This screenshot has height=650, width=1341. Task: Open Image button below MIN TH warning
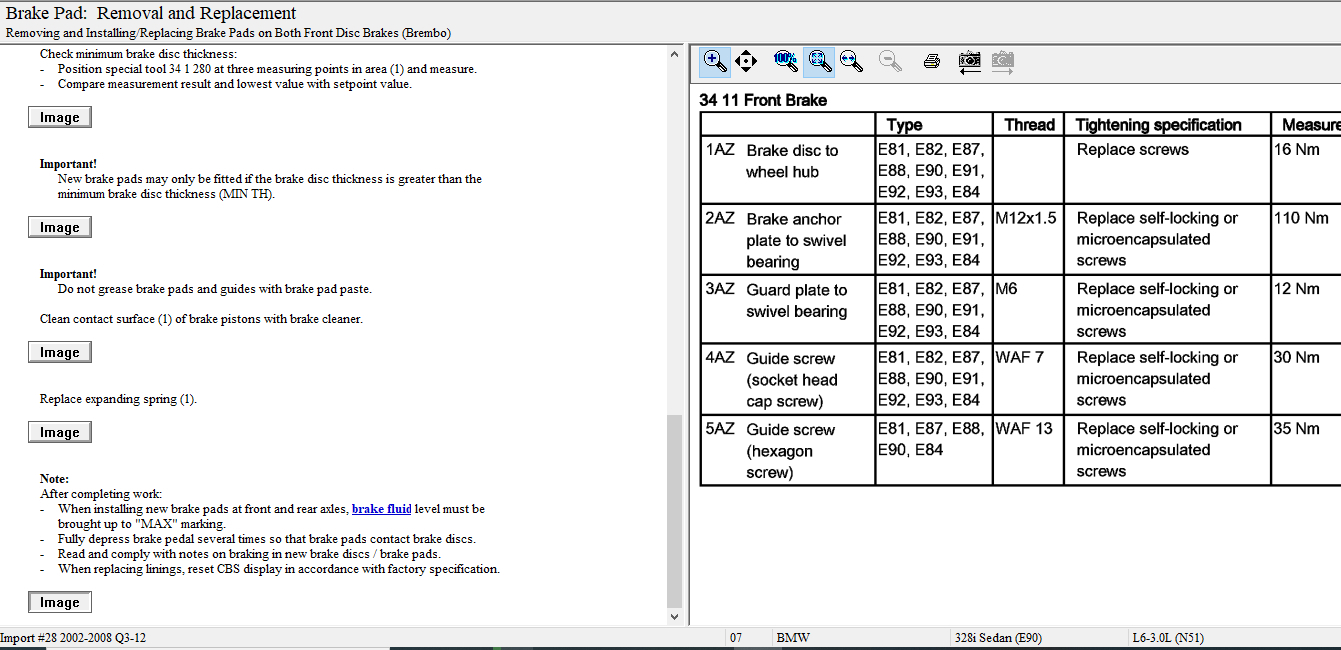[60, 227]
